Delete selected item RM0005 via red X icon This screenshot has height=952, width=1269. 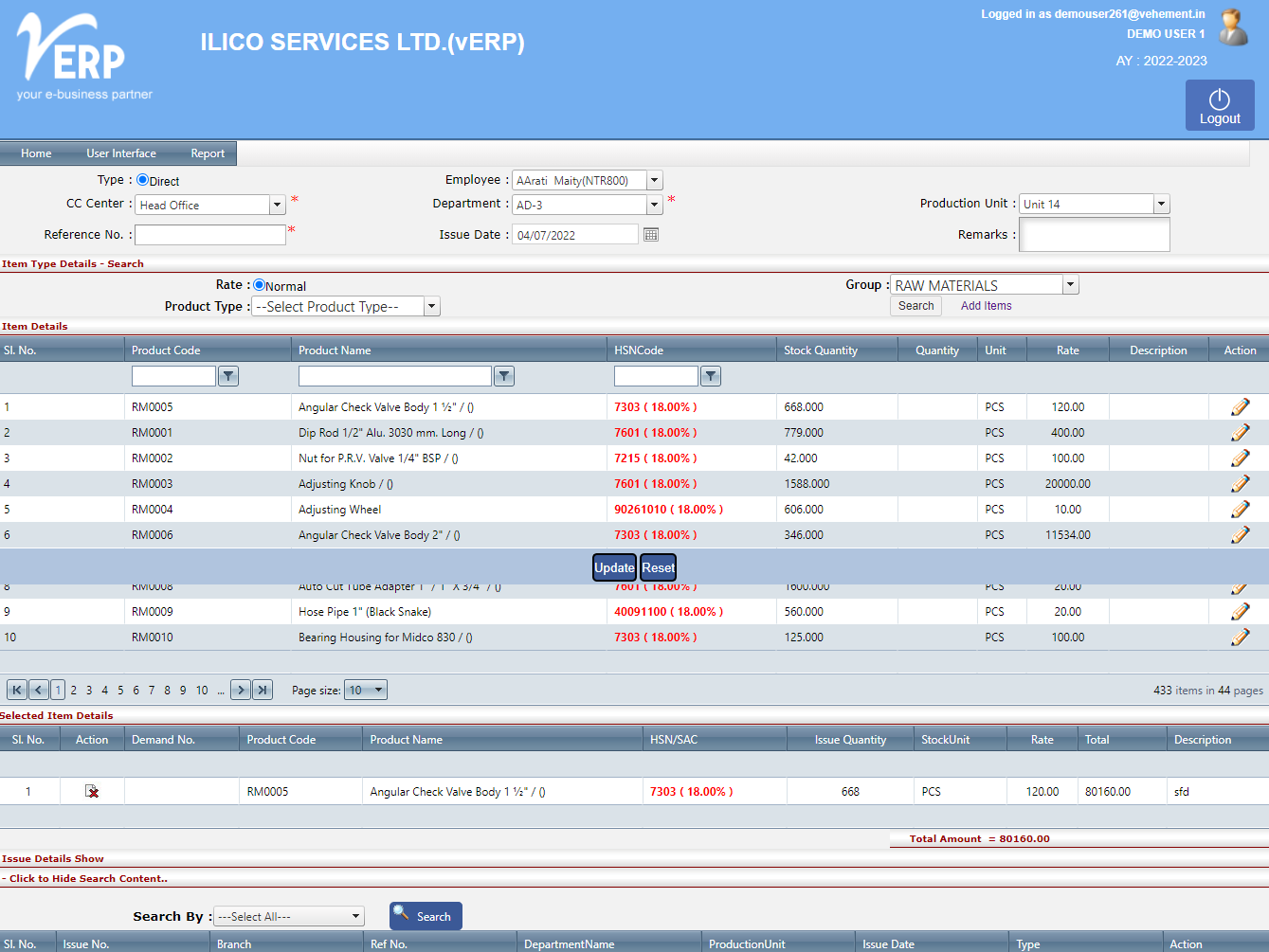click(92, 791)
